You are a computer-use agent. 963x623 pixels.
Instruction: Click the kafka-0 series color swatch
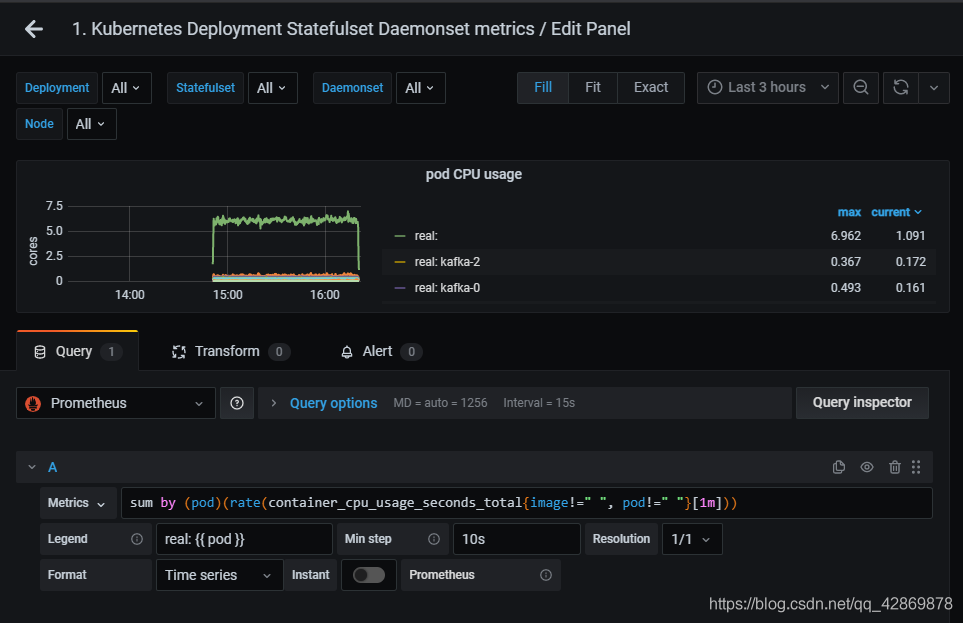tap(400, 288)
